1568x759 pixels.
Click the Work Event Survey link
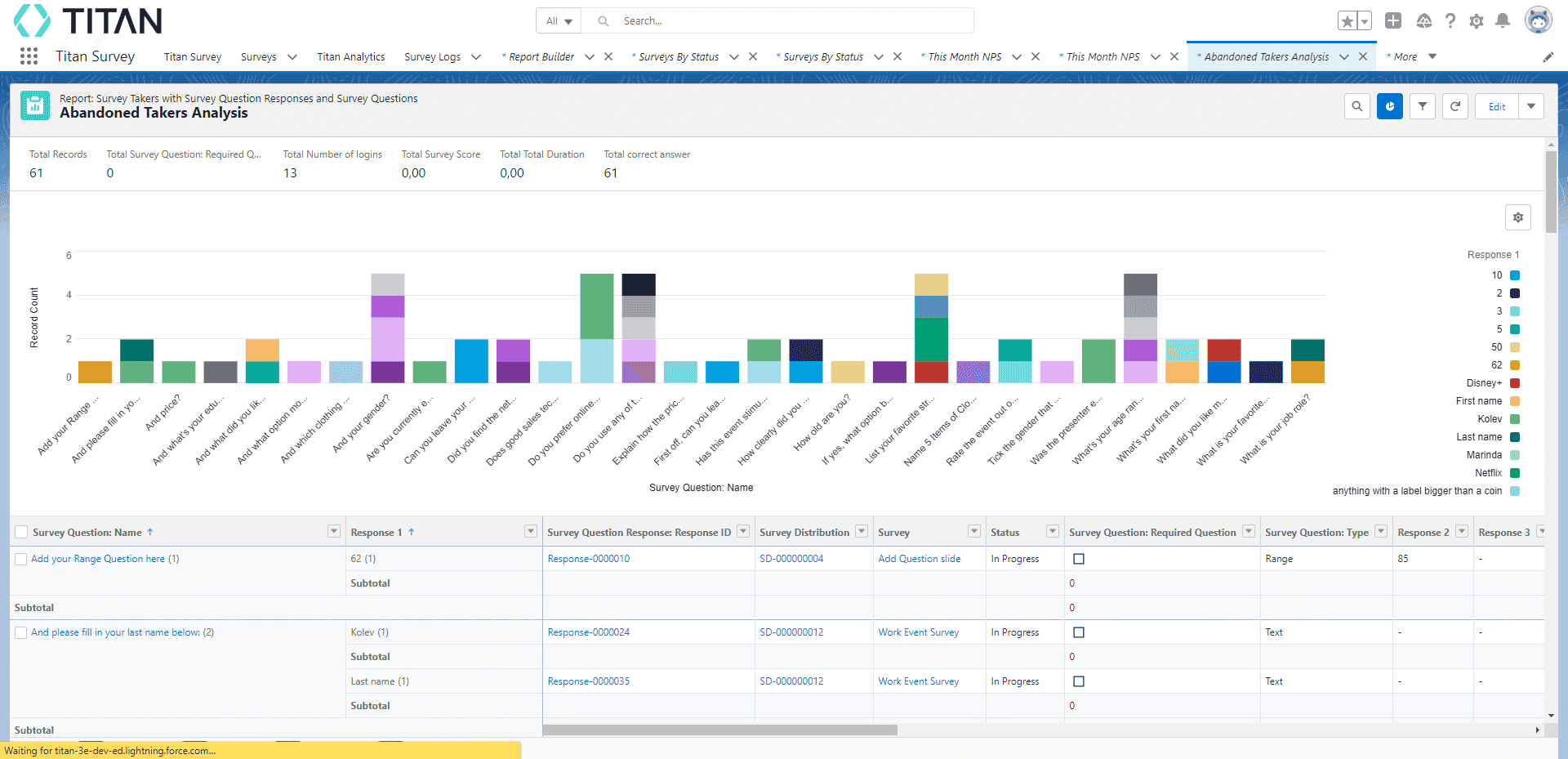point(918,632)
